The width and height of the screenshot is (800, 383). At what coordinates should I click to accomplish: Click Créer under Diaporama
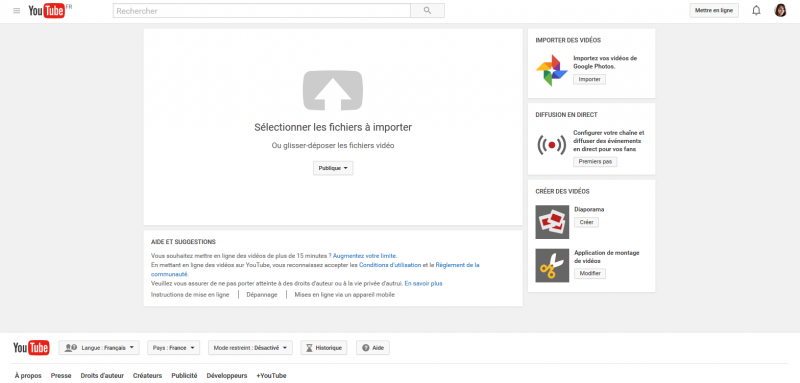(x=587, y=222)
